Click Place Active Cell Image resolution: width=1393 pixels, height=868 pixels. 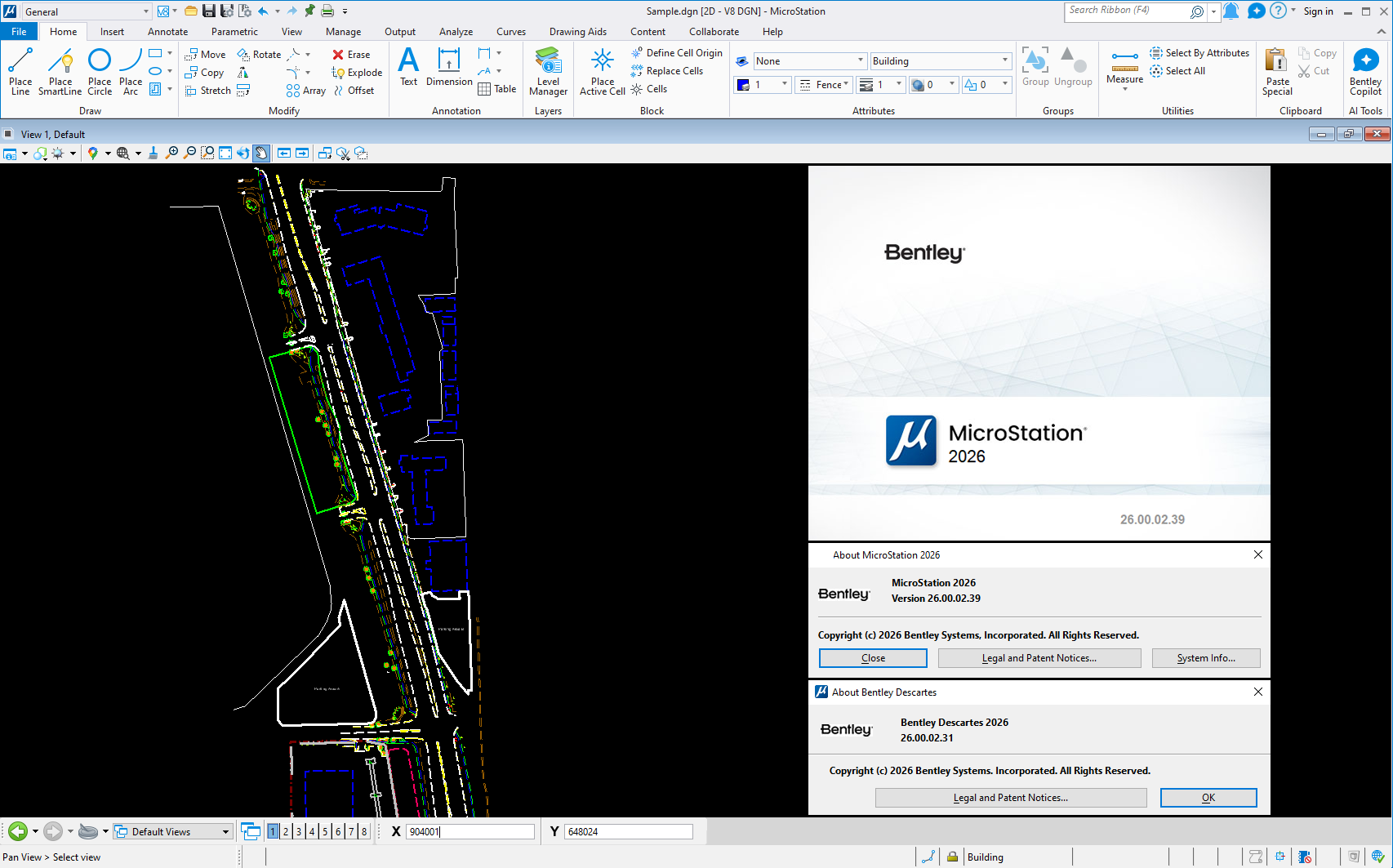tap(603, 71)
